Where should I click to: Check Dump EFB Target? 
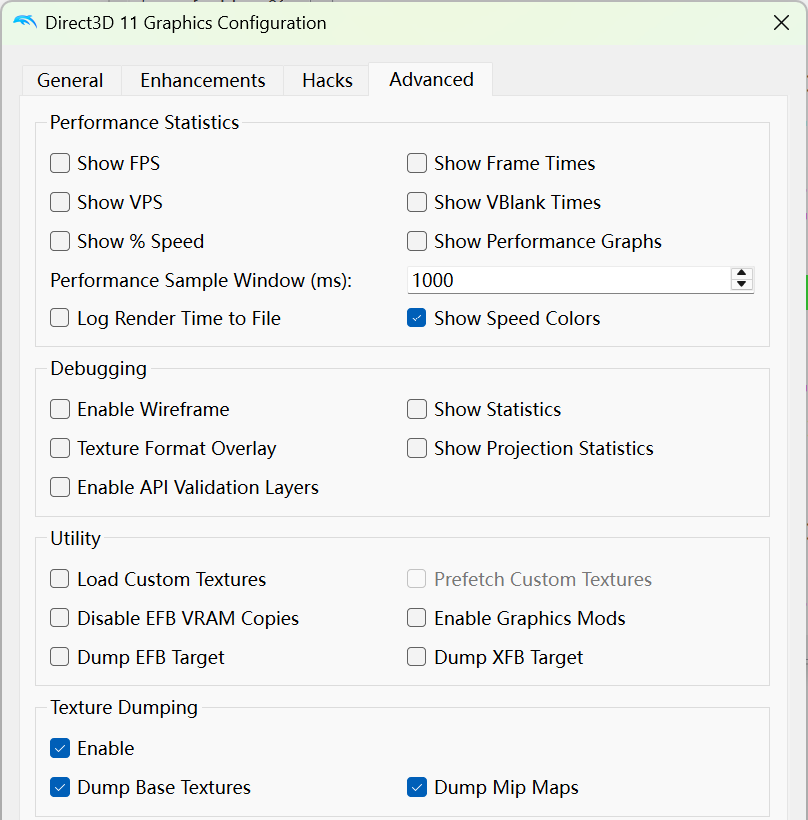[60, 657]
